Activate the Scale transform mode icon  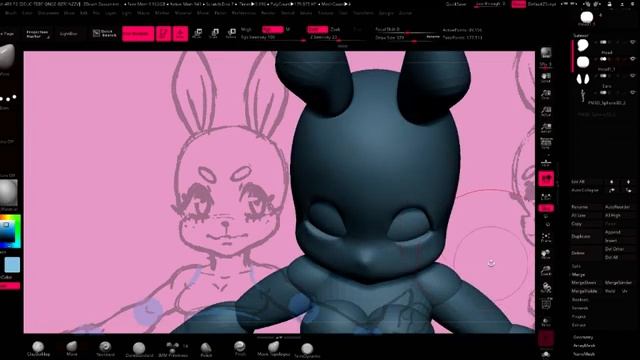214,33
